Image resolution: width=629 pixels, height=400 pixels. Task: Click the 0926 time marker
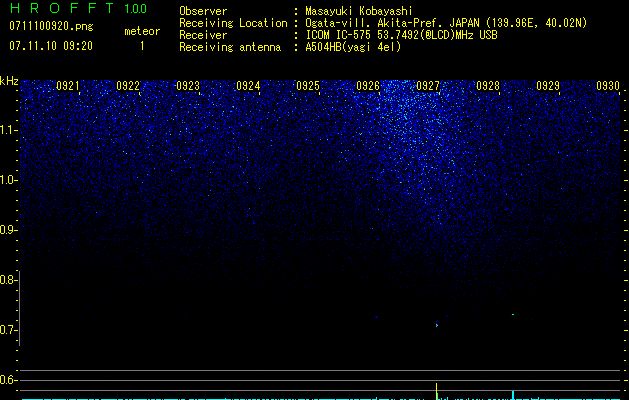tap(368, 86)
